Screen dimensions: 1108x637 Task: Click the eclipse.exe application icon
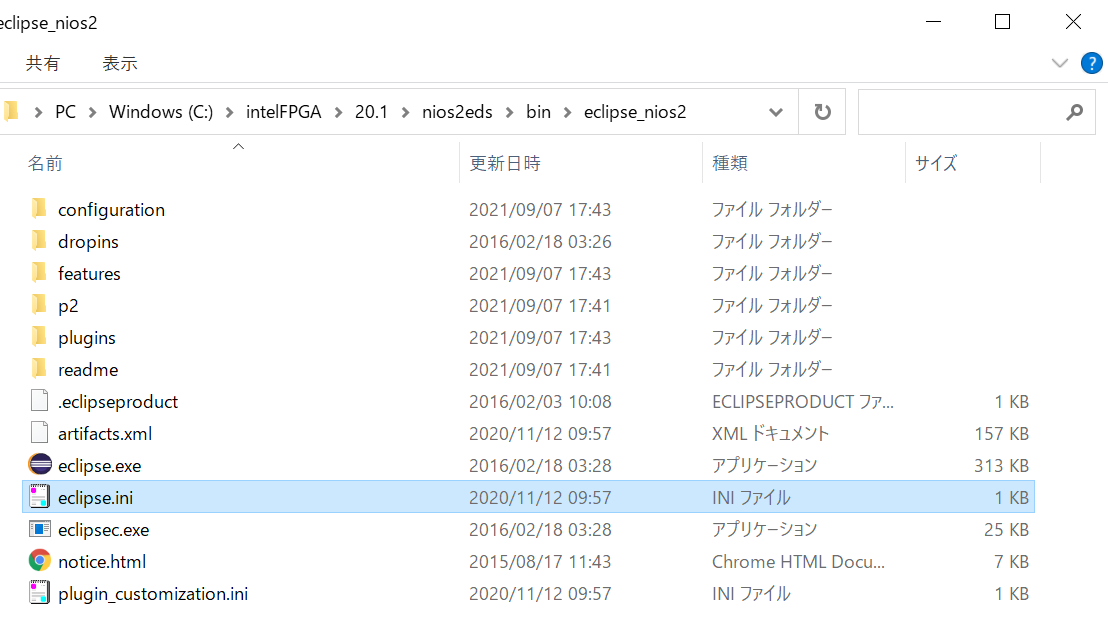coord(40,464)
